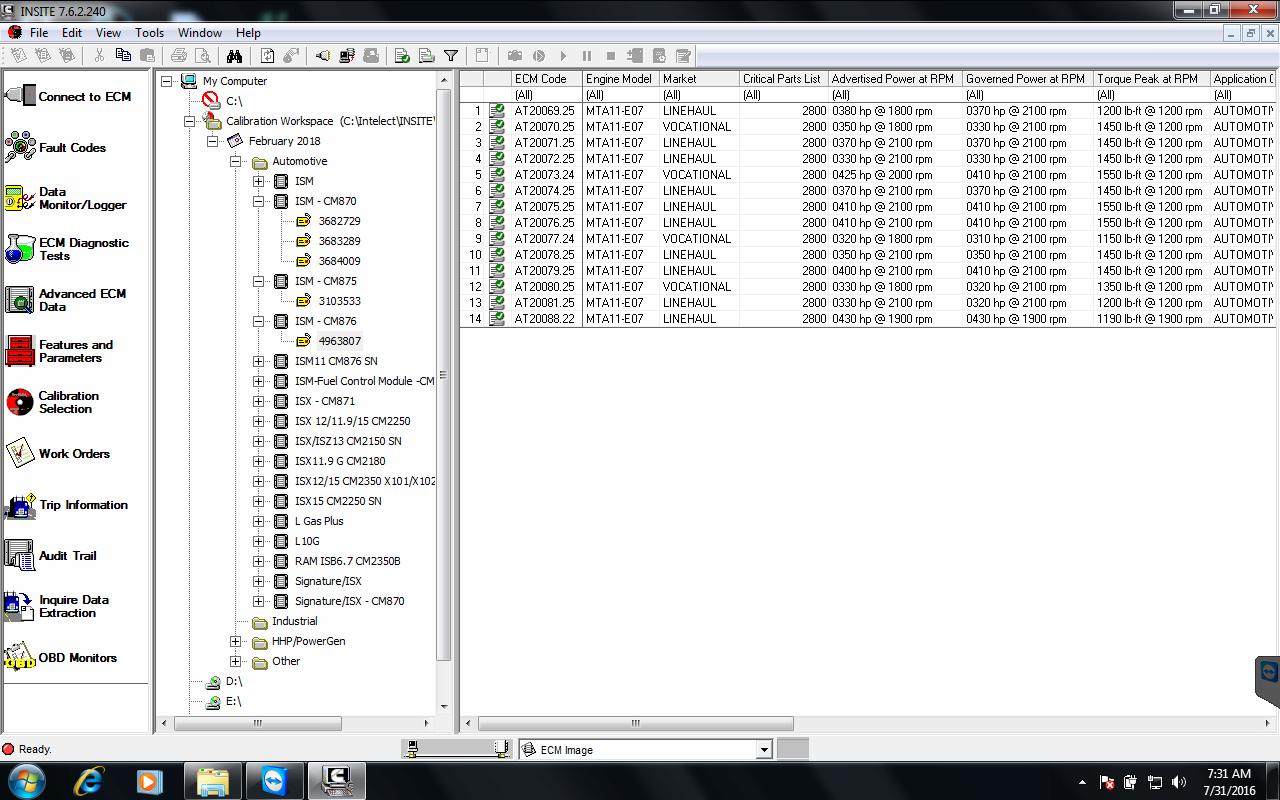Sort by Torque Peak at RPM header
Viewport: 1280px width, 800px height.
coord(1151,79)
